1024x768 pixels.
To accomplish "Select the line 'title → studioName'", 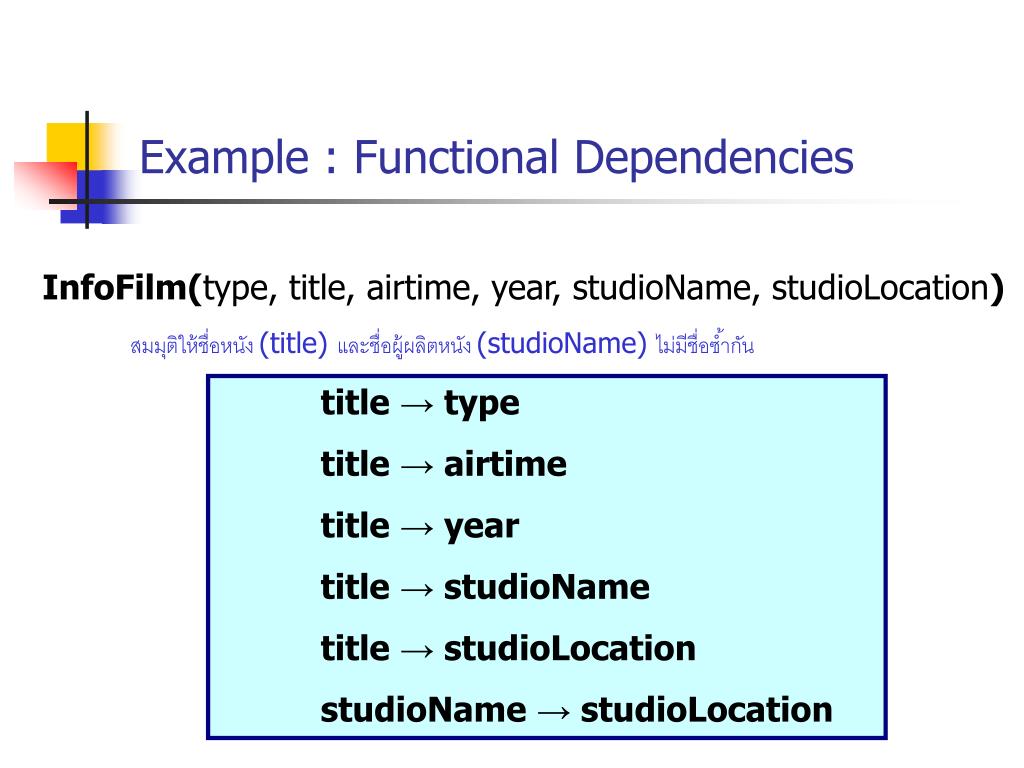I will 485,587.
